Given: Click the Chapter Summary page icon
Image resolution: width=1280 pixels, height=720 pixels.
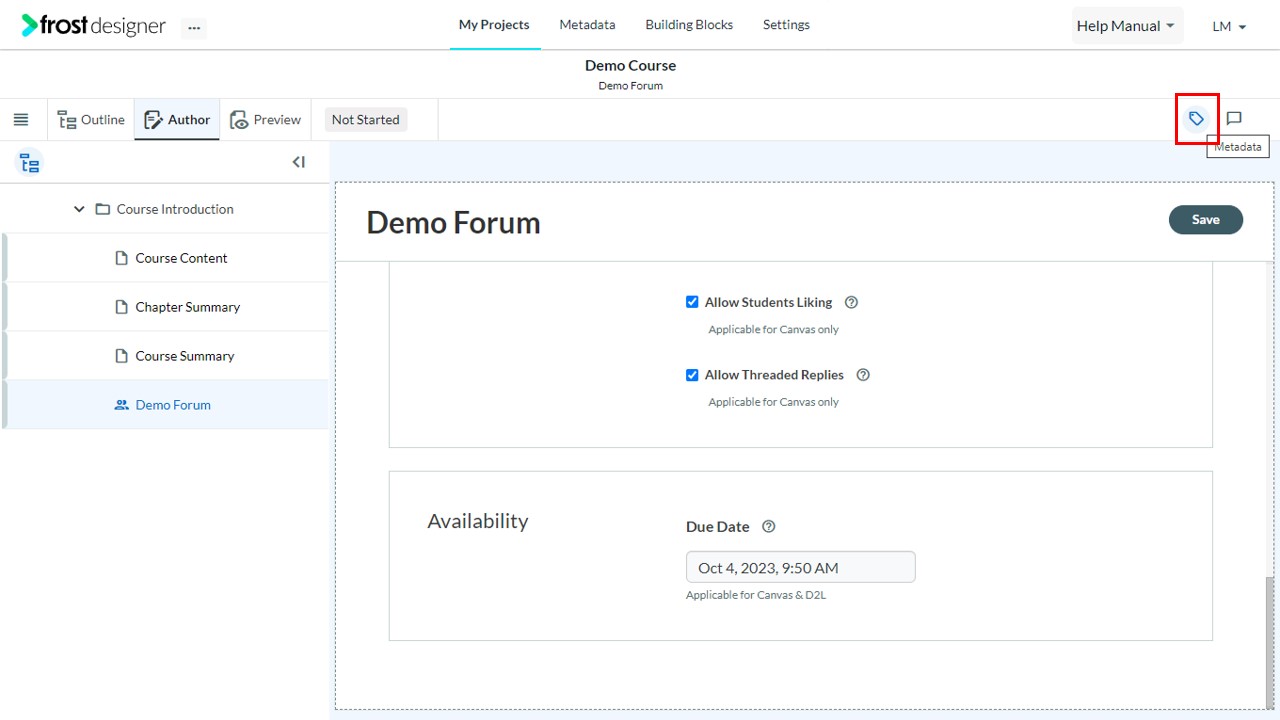Looking at the screenshot, I should pos(122,307).
